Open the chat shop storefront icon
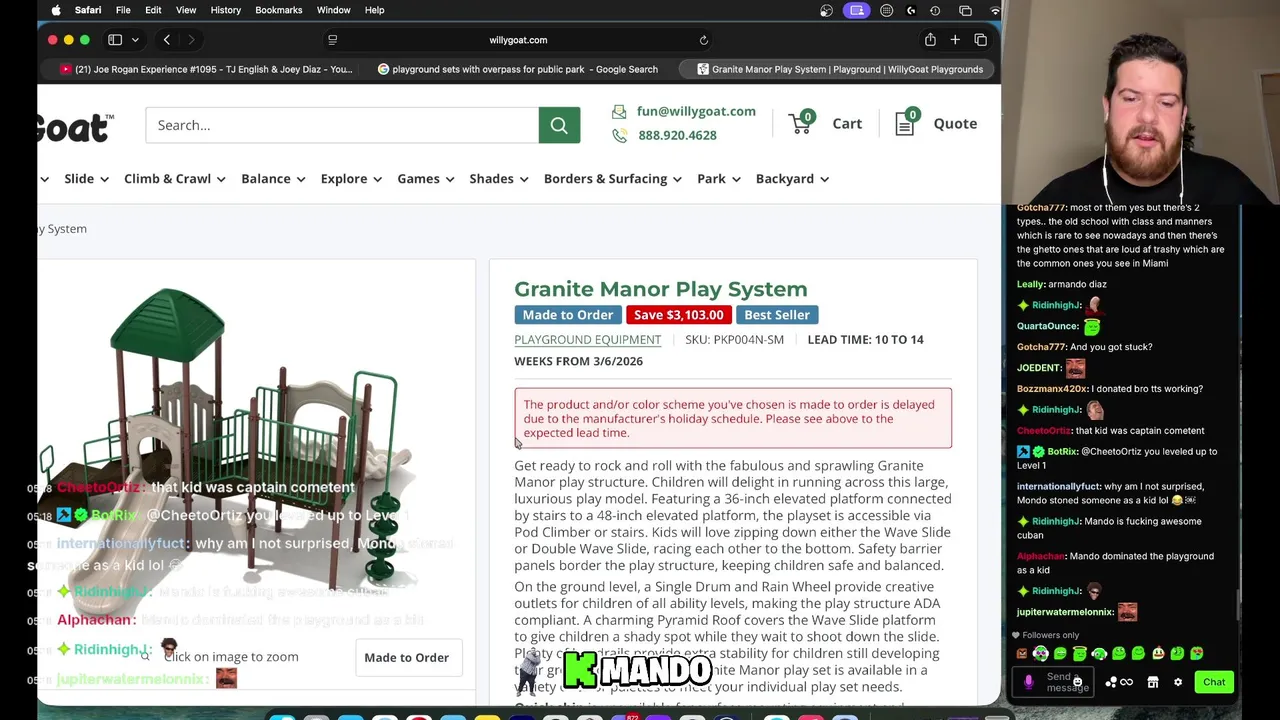Viewport: 1280px width, 720px height. [1153, 682]
